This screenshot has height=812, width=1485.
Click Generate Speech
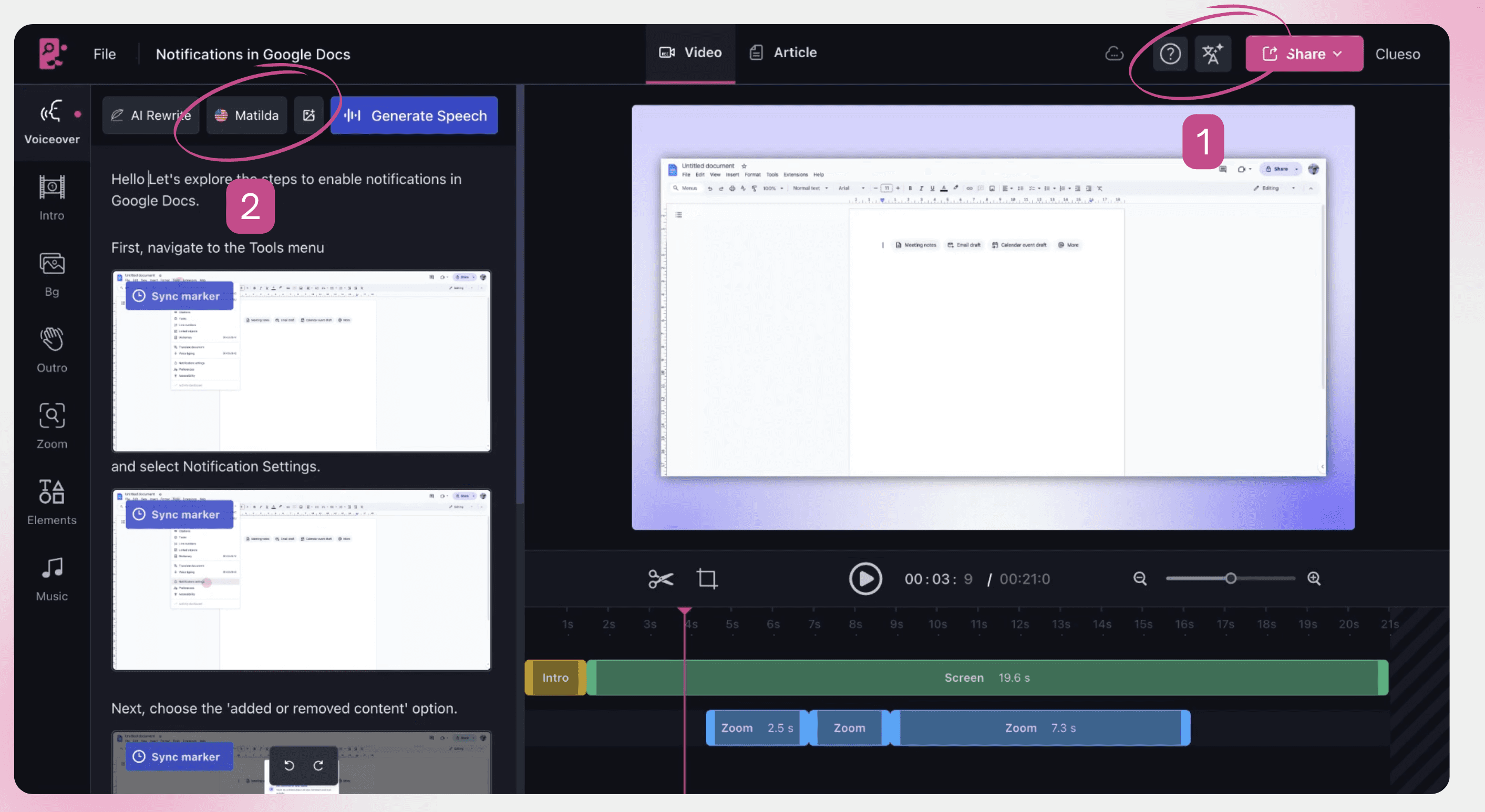tap(415, 115)
